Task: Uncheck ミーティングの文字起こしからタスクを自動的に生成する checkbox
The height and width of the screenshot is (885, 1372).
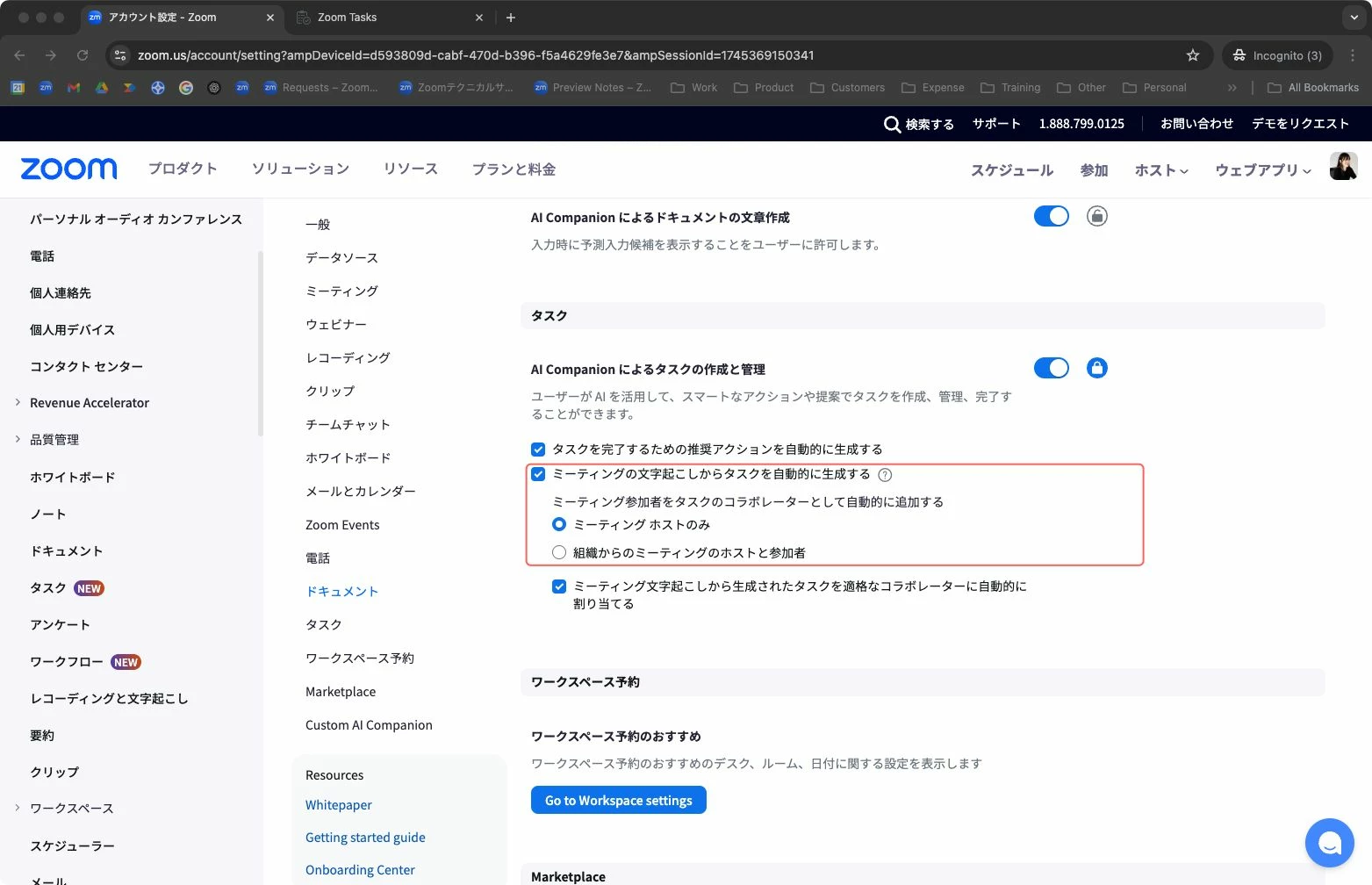Action: tap(538, 474)
